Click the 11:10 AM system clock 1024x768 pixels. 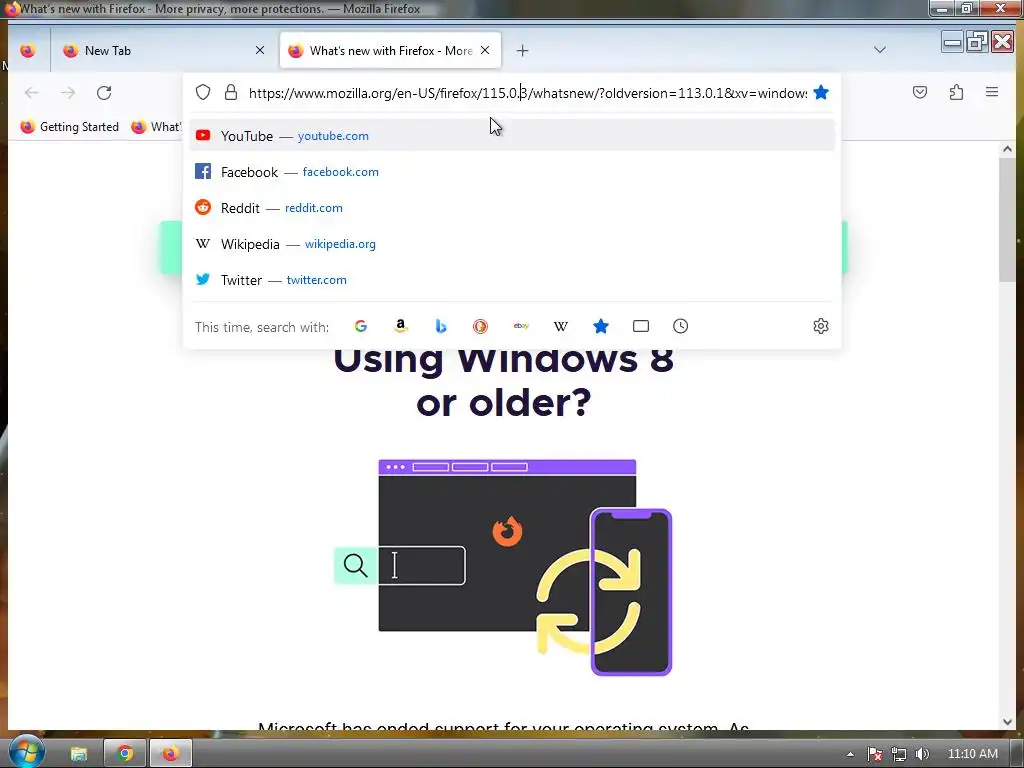[x=972, y=754]
